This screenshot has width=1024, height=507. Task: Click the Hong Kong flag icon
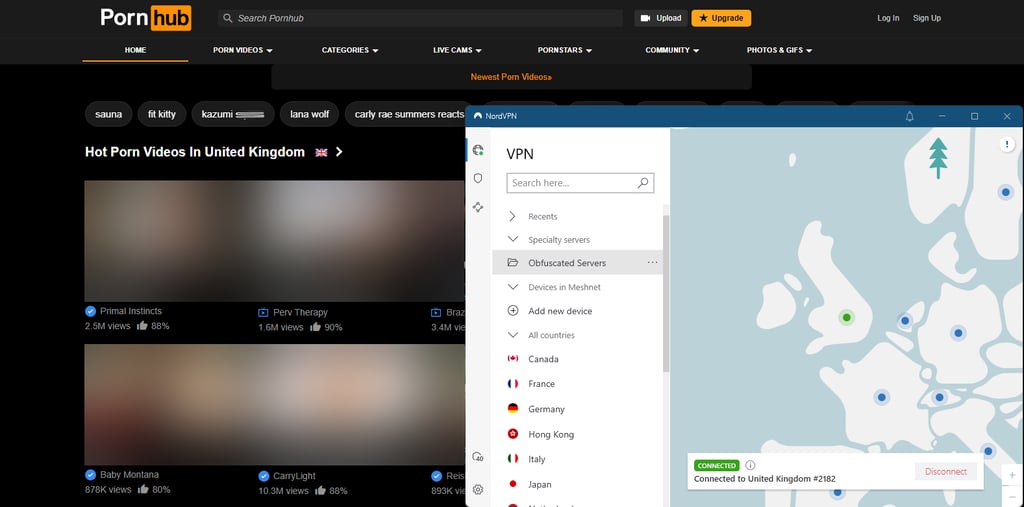tap(513, 434)
